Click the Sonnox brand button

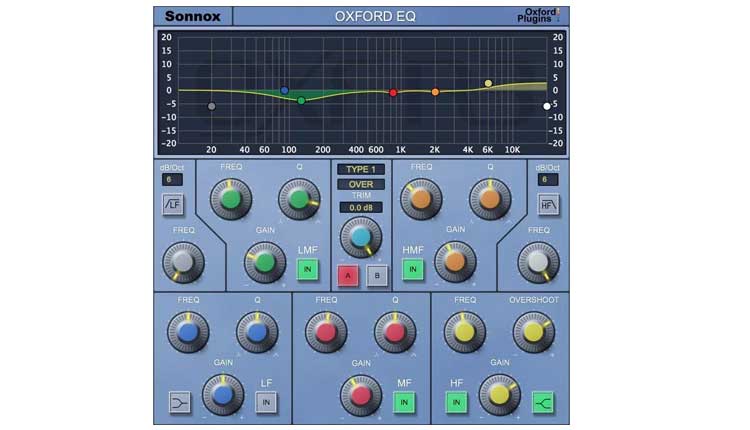193,16
